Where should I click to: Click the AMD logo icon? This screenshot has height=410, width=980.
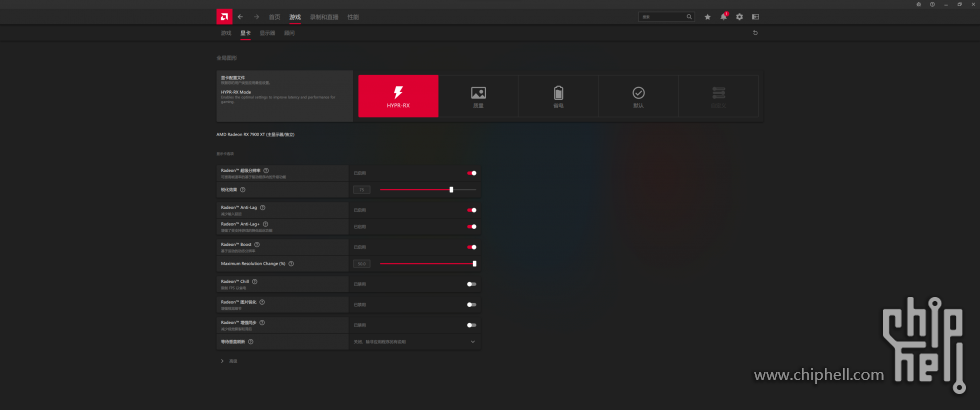click(224, 17)
